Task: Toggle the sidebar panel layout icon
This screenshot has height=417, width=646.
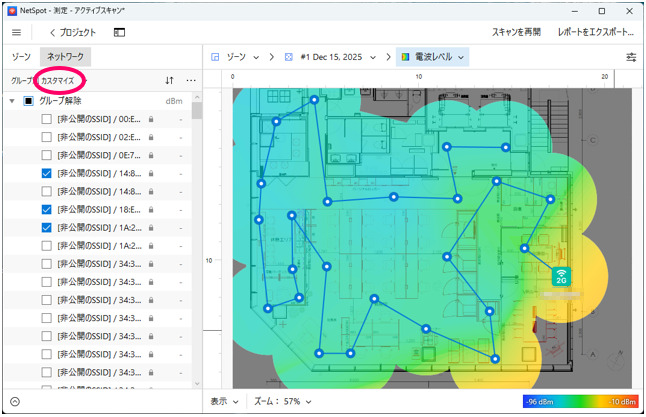Action: point(119,32)
